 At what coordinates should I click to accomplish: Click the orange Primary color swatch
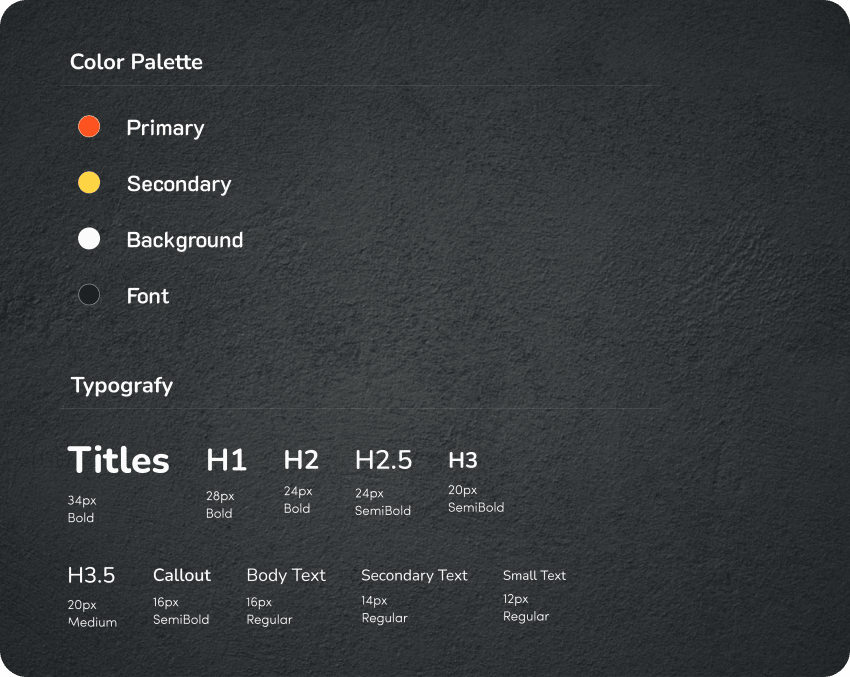coord(89,126)
